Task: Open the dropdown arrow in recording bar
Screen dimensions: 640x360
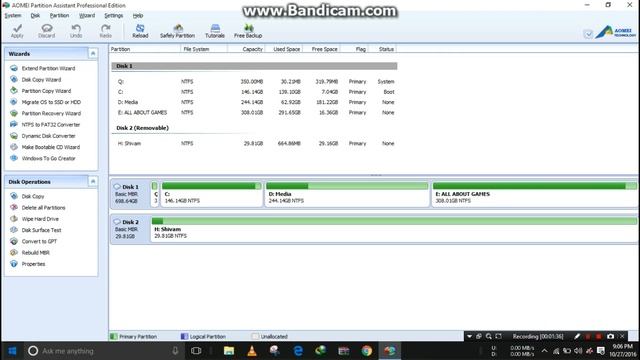Action: click(469, 336)
